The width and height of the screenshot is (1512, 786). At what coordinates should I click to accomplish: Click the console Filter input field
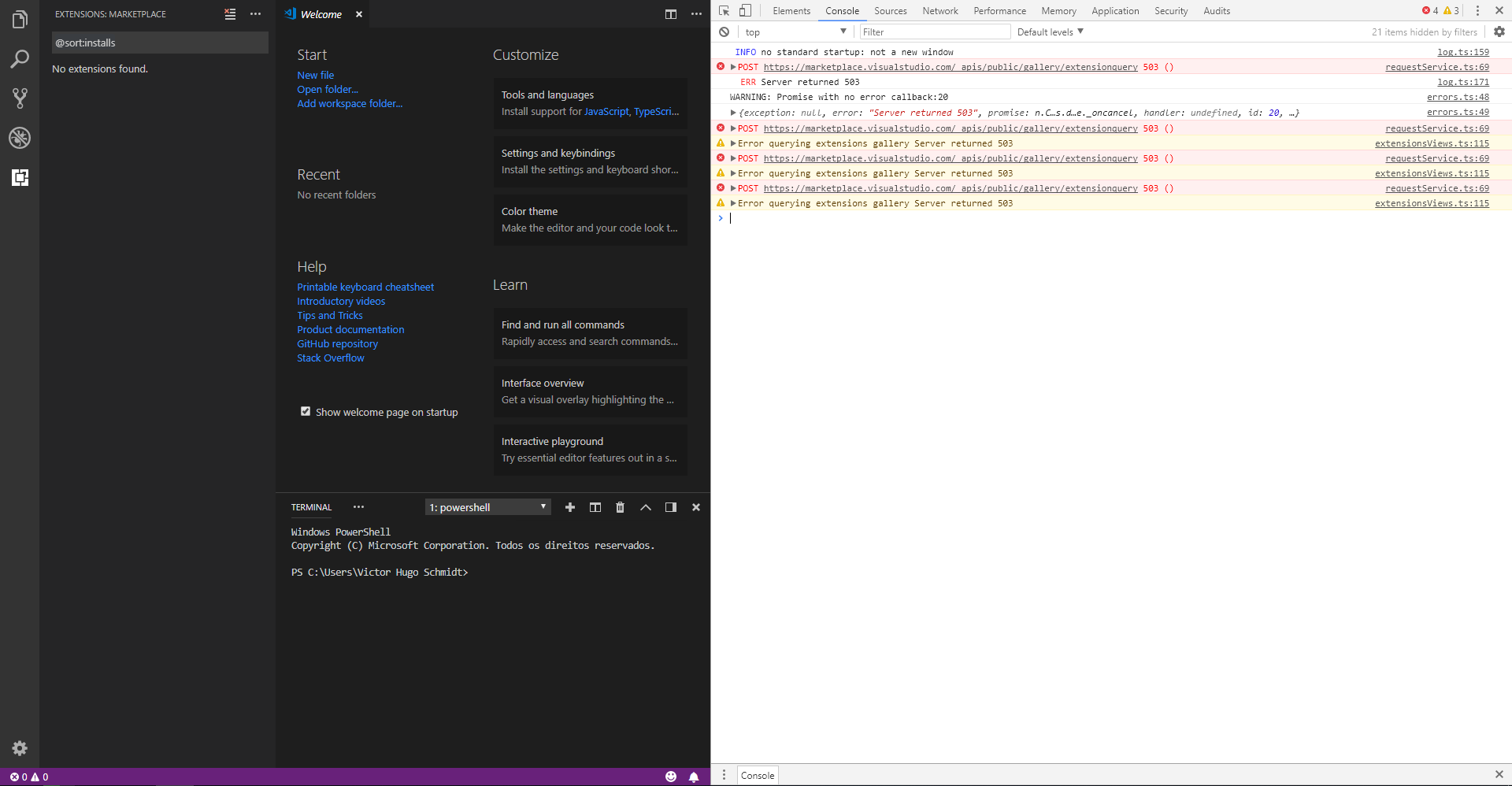(934, 32)
